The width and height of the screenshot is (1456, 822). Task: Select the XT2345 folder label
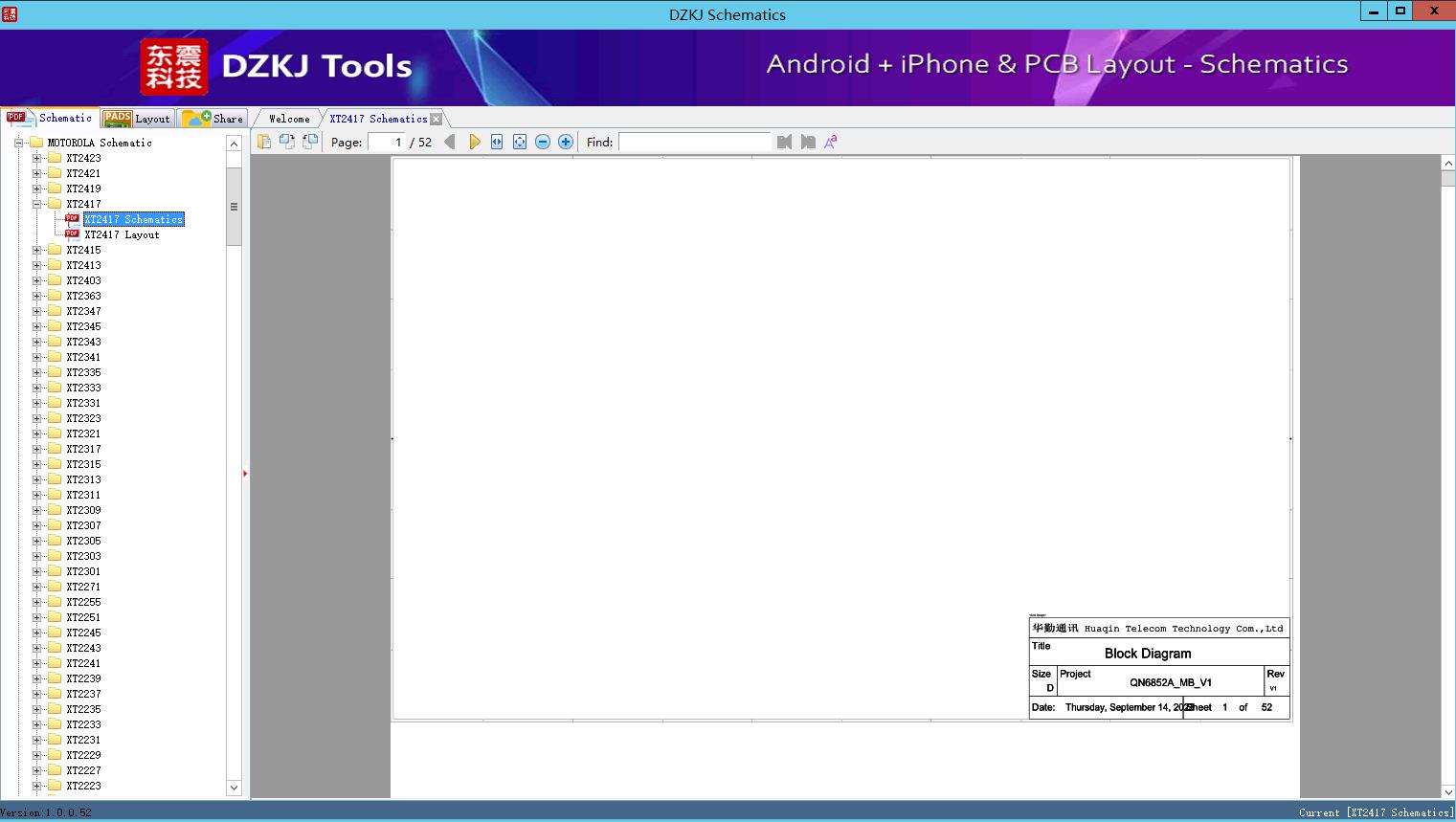point(83,326)
